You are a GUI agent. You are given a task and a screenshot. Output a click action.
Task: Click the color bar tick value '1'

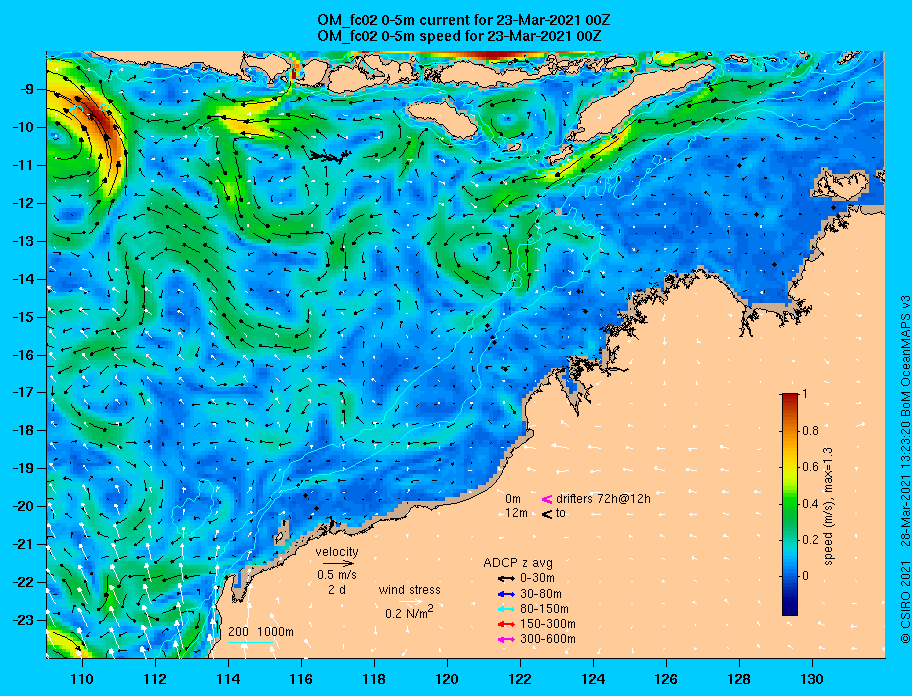(805, 394)
